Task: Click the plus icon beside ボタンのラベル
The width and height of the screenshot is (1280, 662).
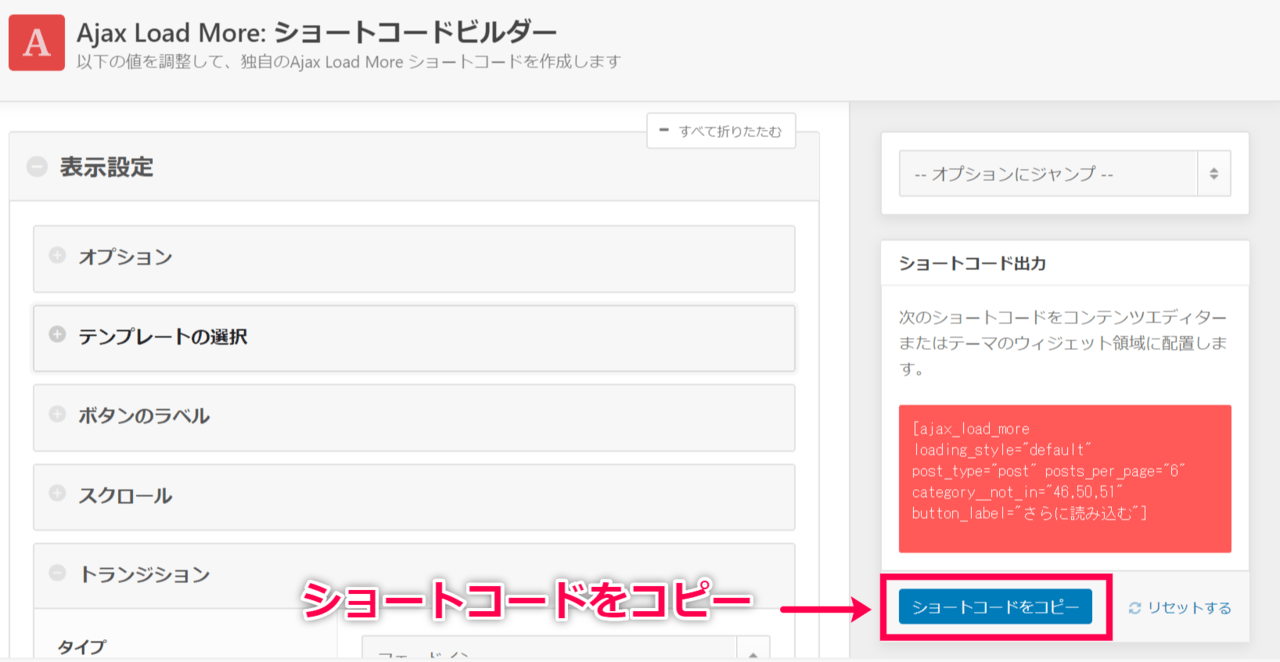Action: [x=57, y=414]
